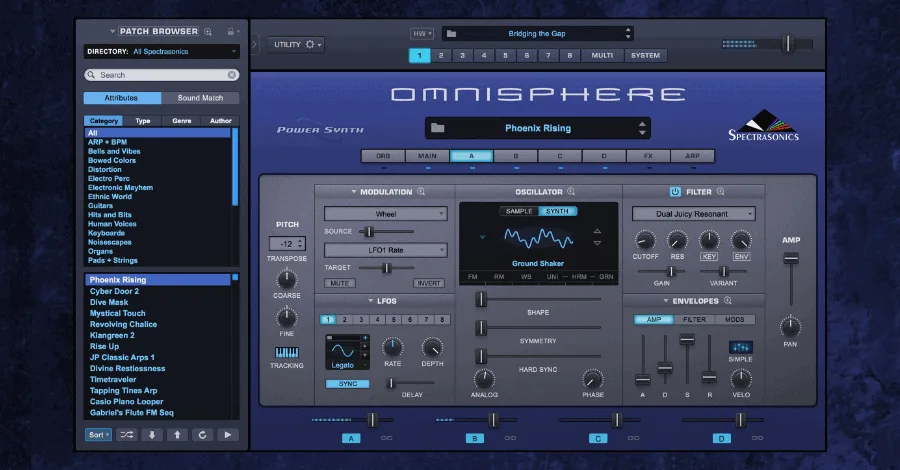
Task: Click the Patch Browser lock icon
Action: pyautogui.click(x=231, y=32)
